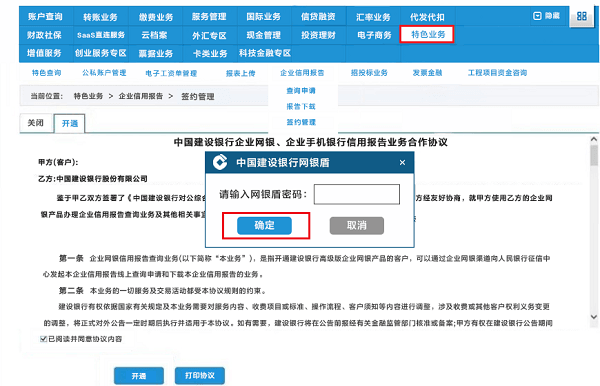Screen dimensions: 600x386
Task: Click the 开通 button at the bottom
Action: click(139, 376)
